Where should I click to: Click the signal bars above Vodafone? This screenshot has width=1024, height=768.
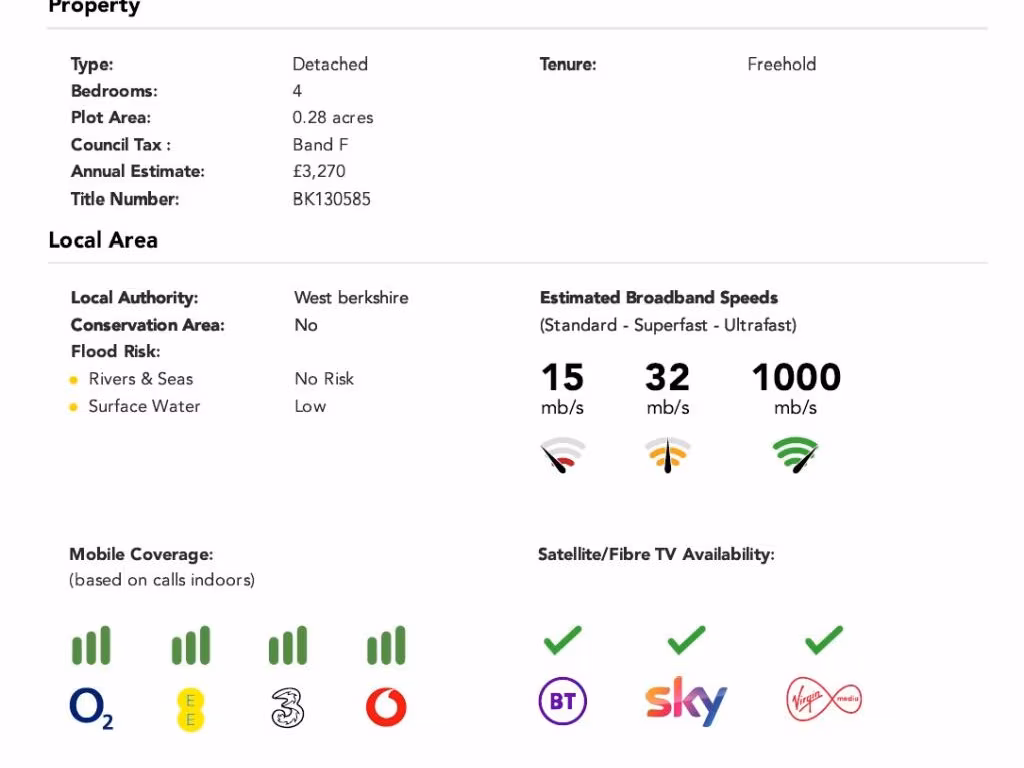[386, 646]
